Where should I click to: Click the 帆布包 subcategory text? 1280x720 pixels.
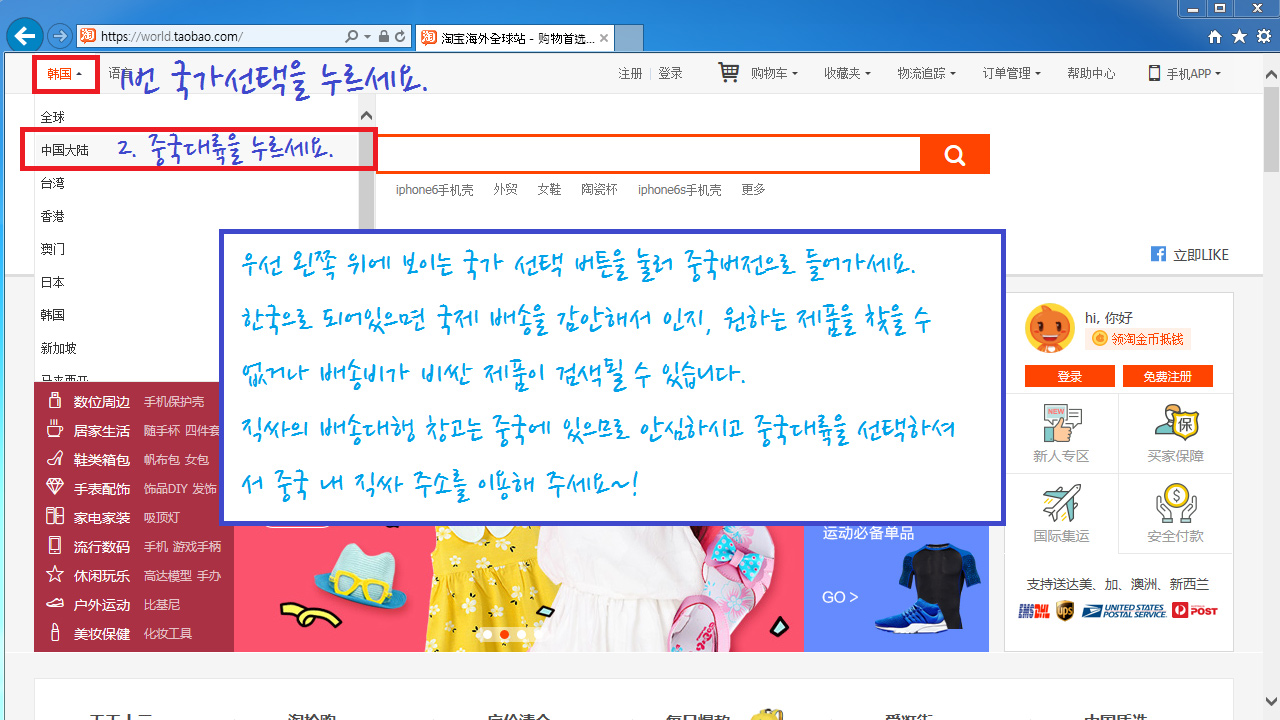pyautogui.click(x=161, y=460)
